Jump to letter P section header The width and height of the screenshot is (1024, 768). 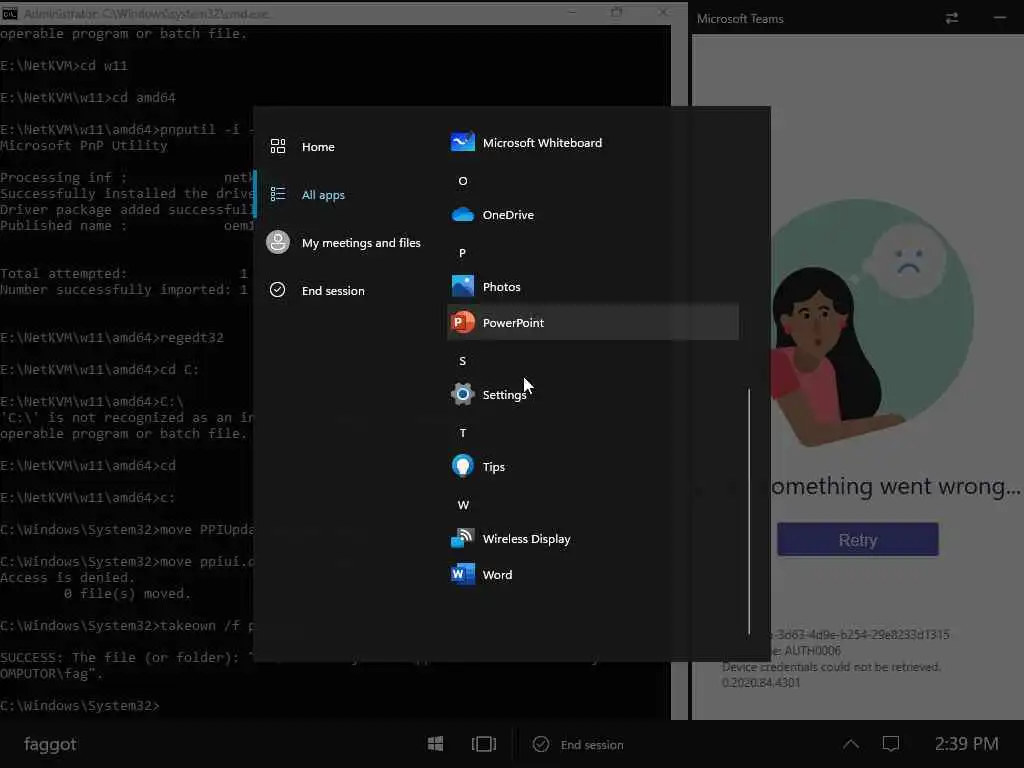[462, 253]
